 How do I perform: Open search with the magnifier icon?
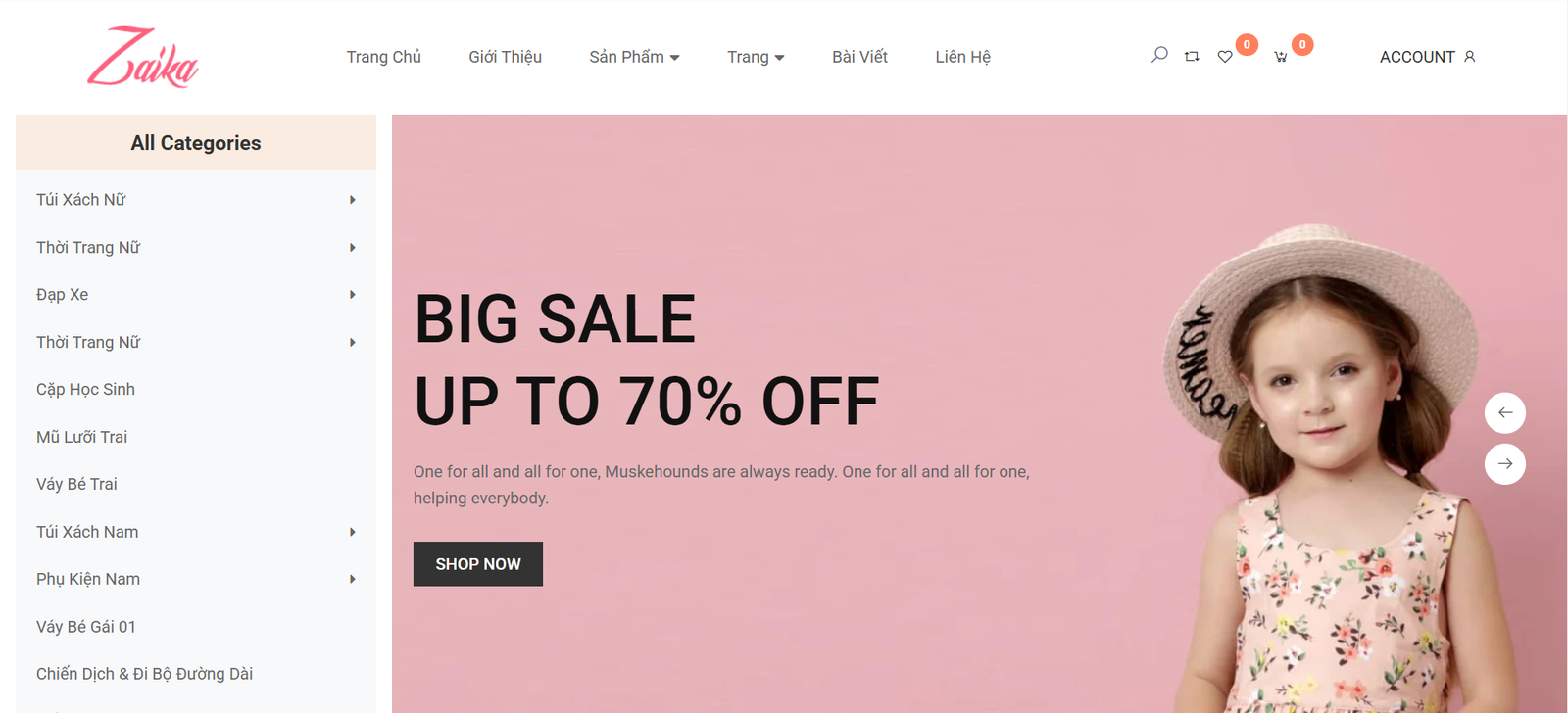(1159, 55)
